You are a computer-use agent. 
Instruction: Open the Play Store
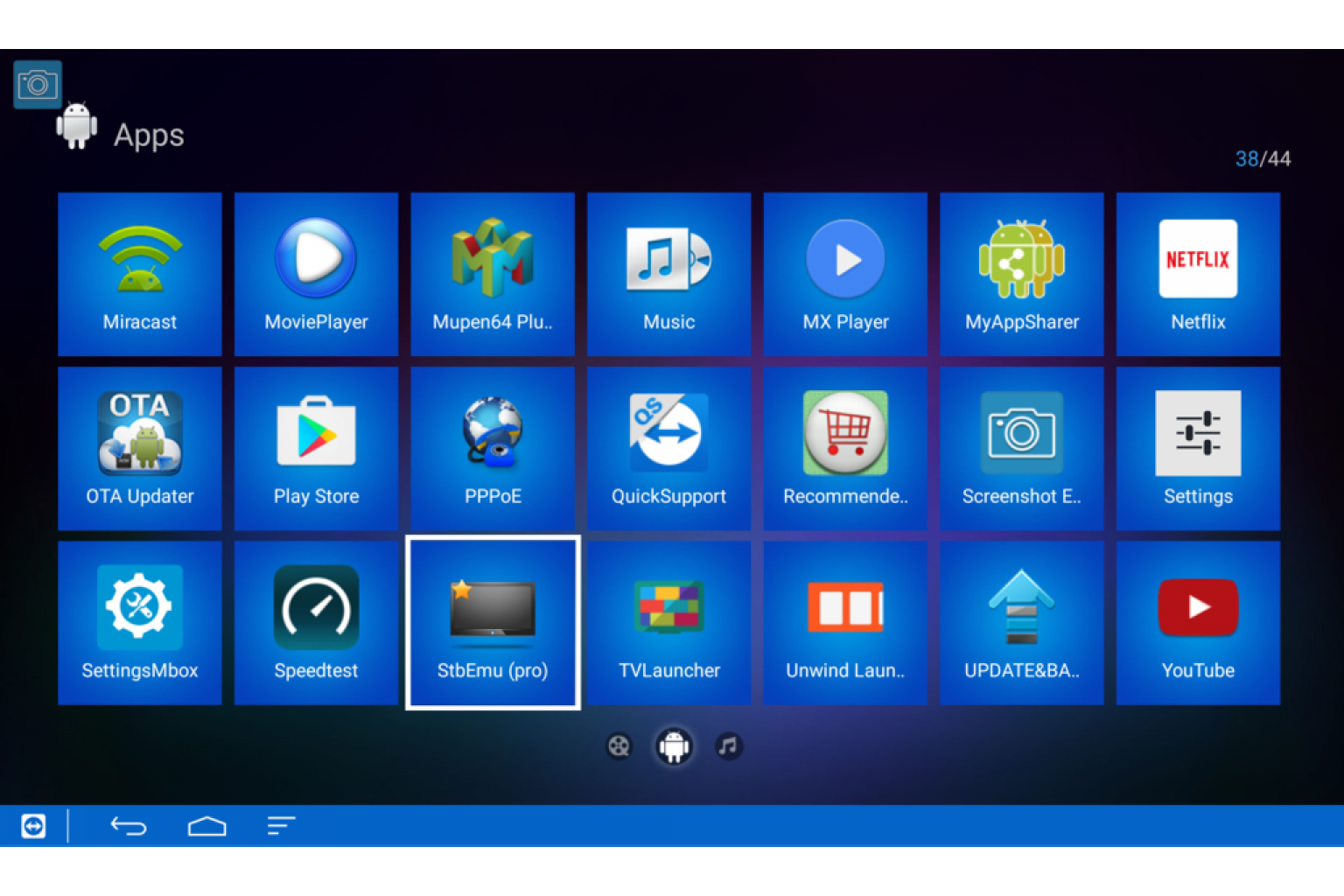(x=316, y=448)
